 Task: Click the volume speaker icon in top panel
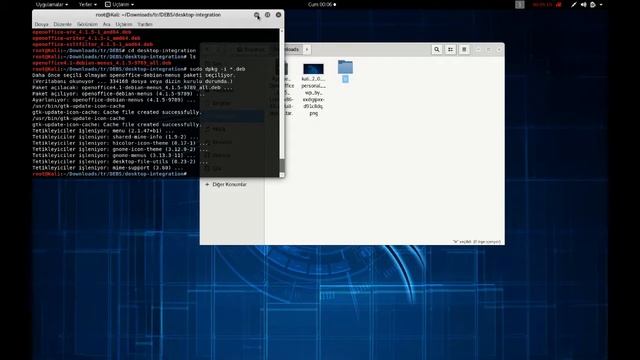(x=583, y=4)
